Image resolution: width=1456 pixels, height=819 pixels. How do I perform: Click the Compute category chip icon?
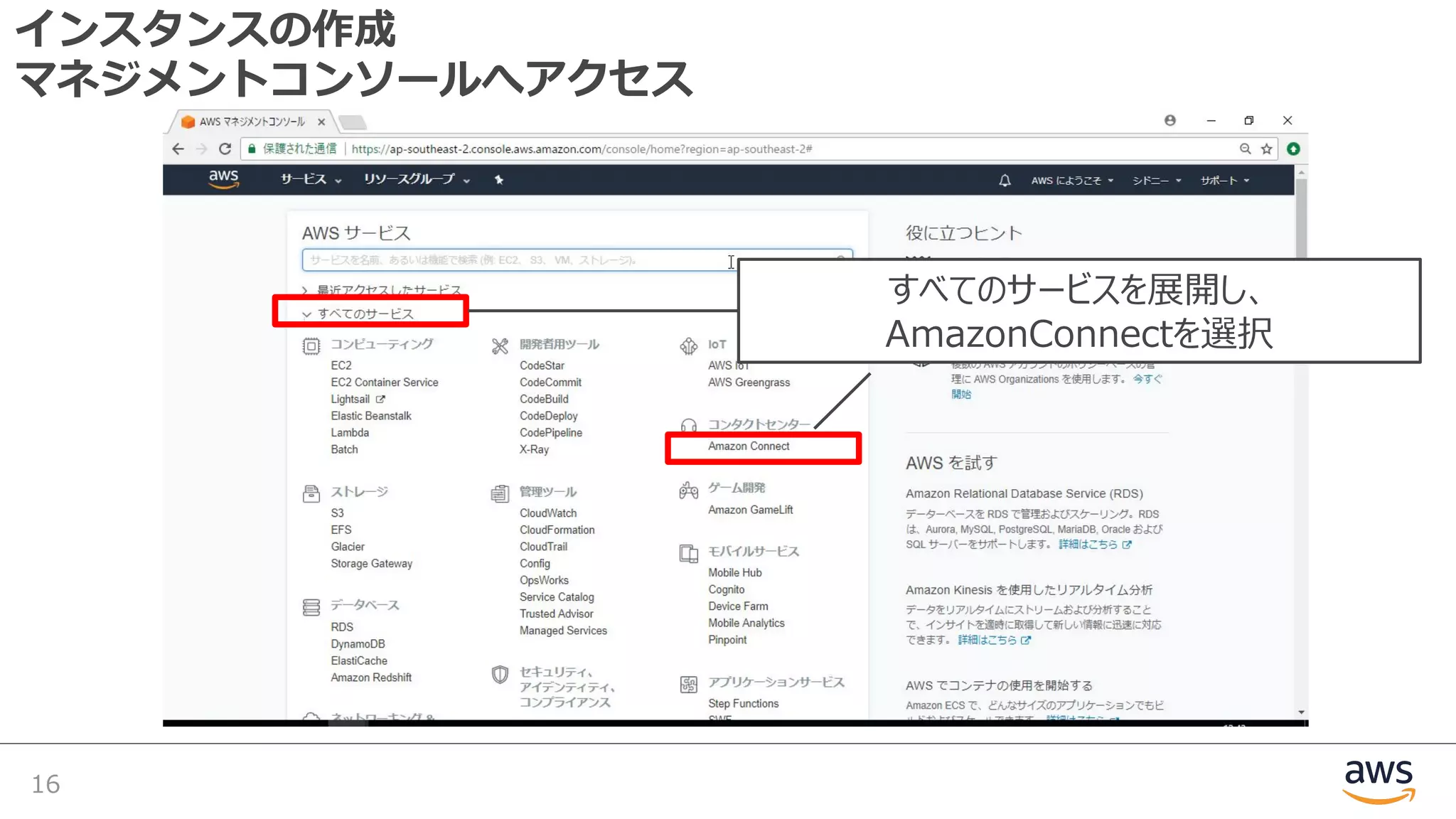click(x=311, y=346)
